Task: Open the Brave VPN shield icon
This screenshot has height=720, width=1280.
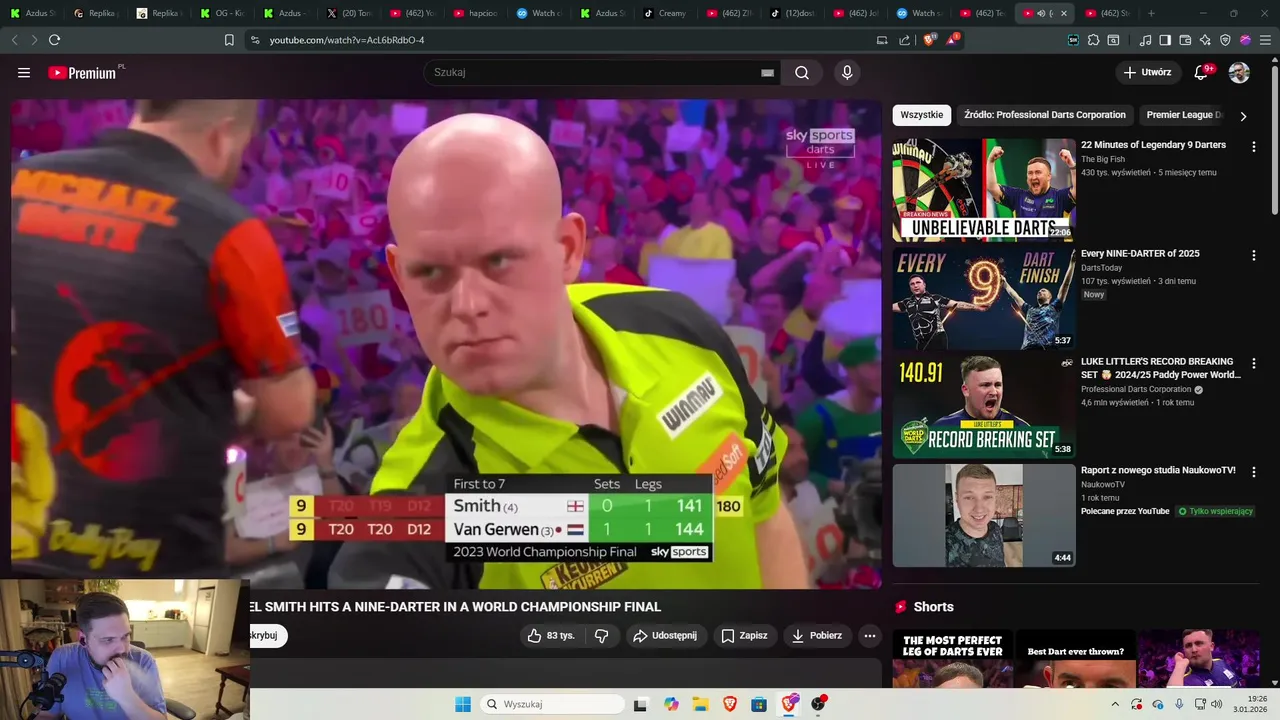Action: (1225, 40)
